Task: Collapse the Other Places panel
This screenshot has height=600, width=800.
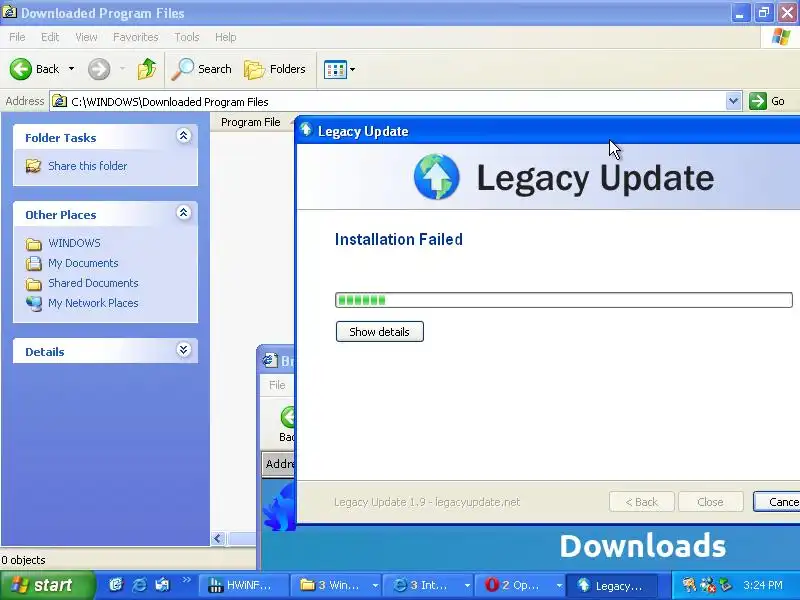Action: pos(183,212)
